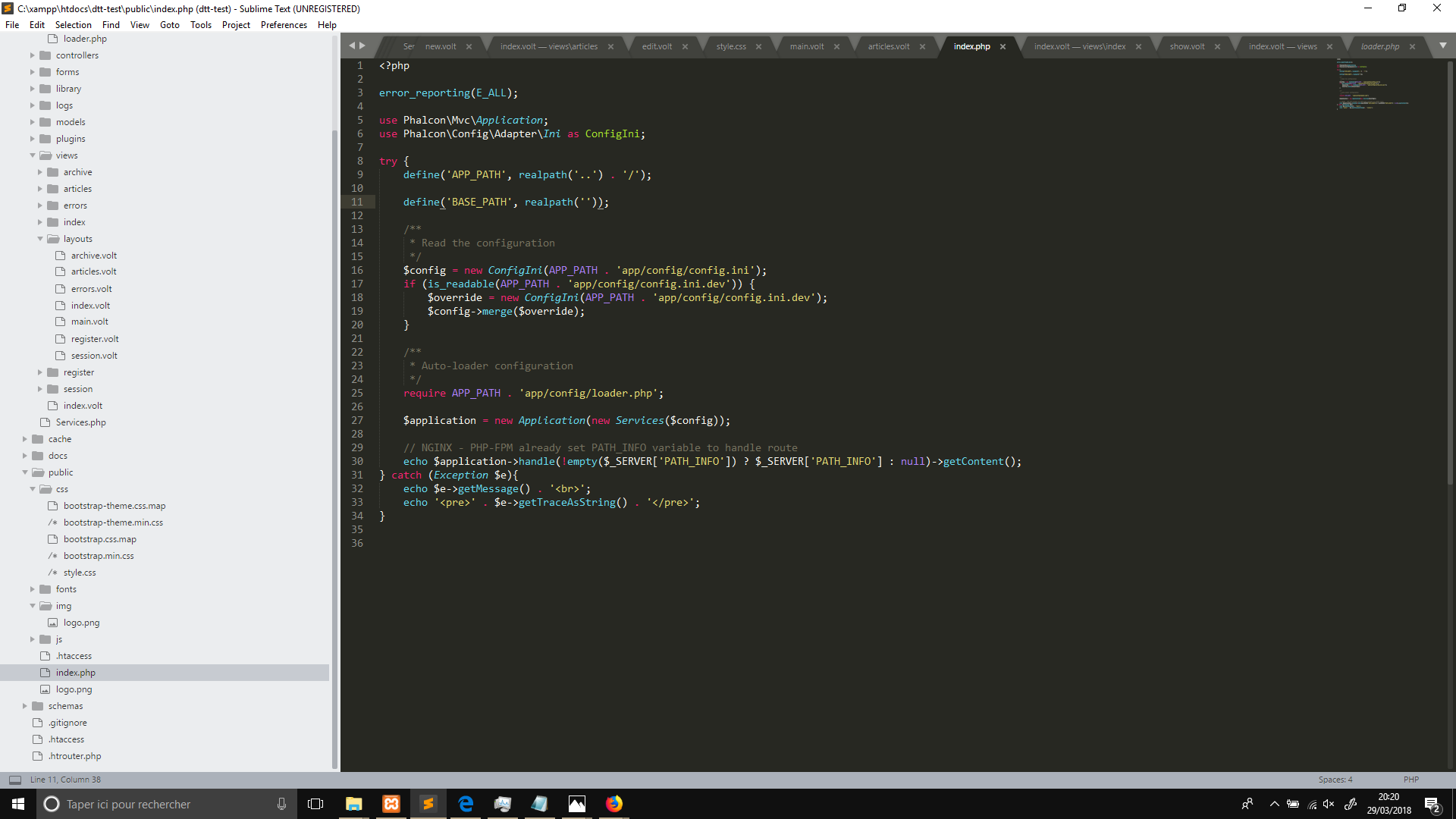Click the muted volume tray icon

pos(1329,804)
